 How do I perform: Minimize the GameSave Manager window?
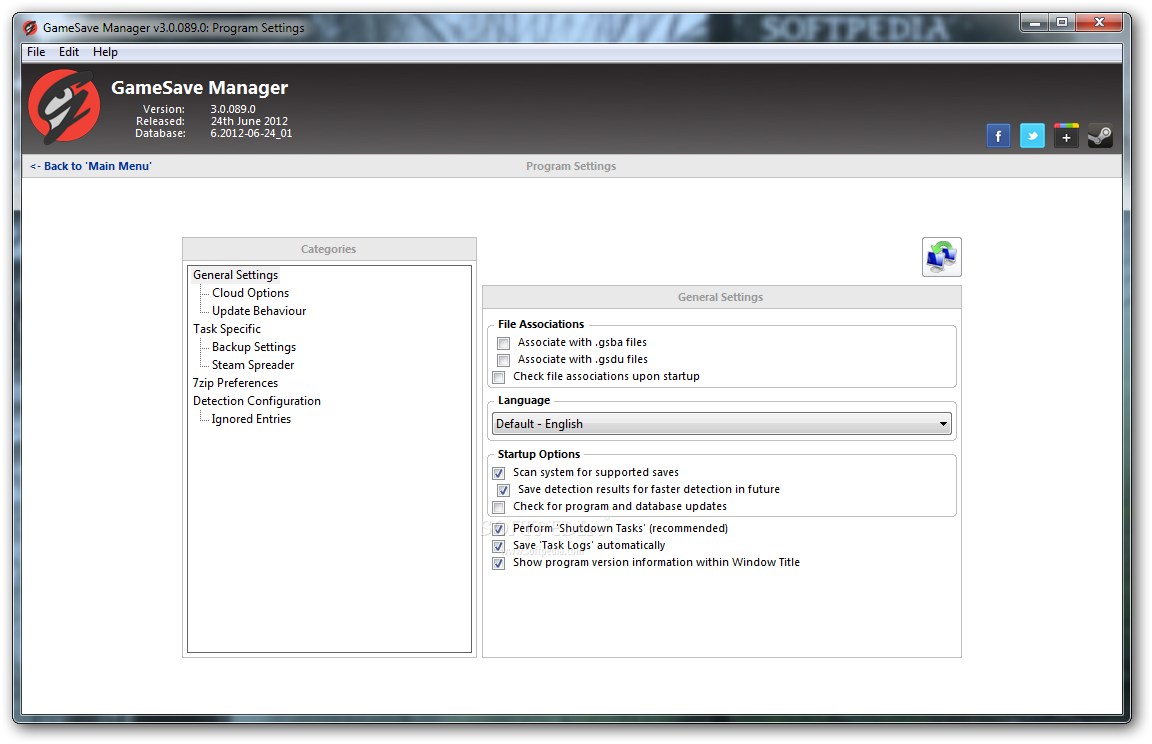click(1035, 23)
